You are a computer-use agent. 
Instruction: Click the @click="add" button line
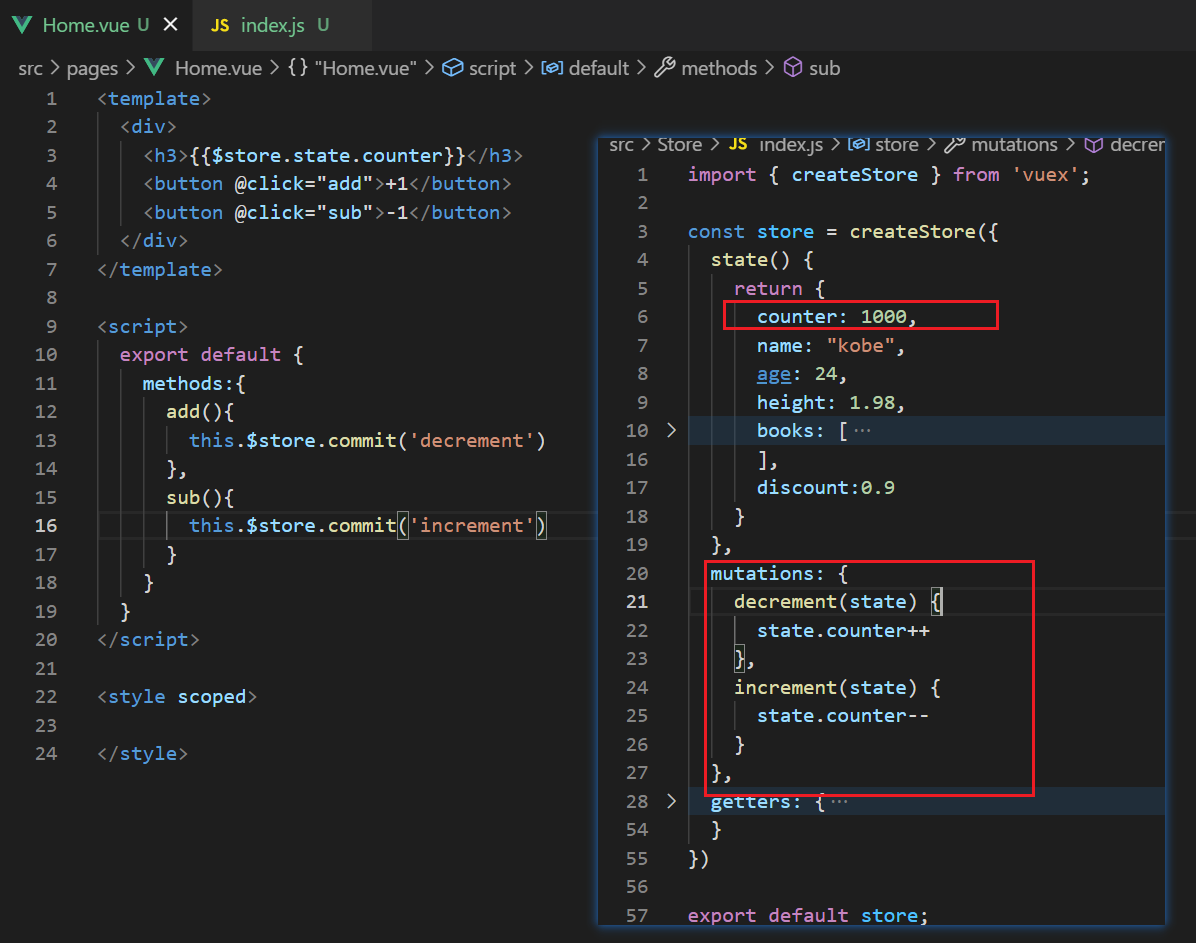coord(327,184)
